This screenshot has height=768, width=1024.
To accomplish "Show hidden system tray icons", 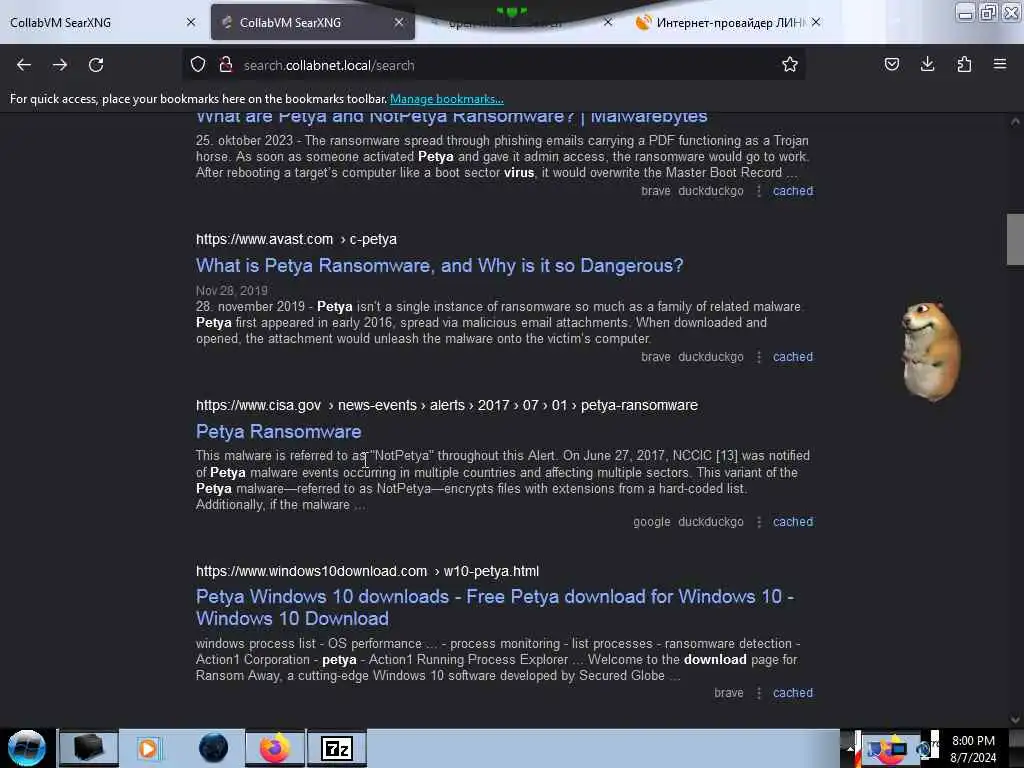I will pyautogui.click(x=850, y=749).
